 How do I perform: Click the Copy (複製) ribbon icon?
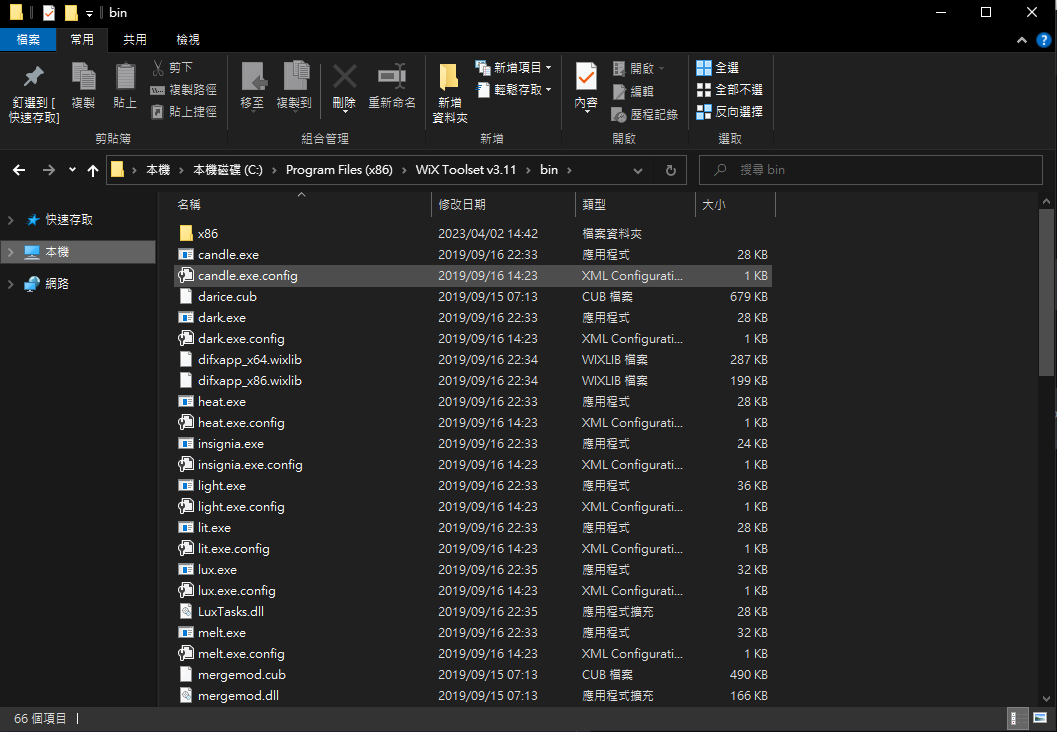coord(84,86)
